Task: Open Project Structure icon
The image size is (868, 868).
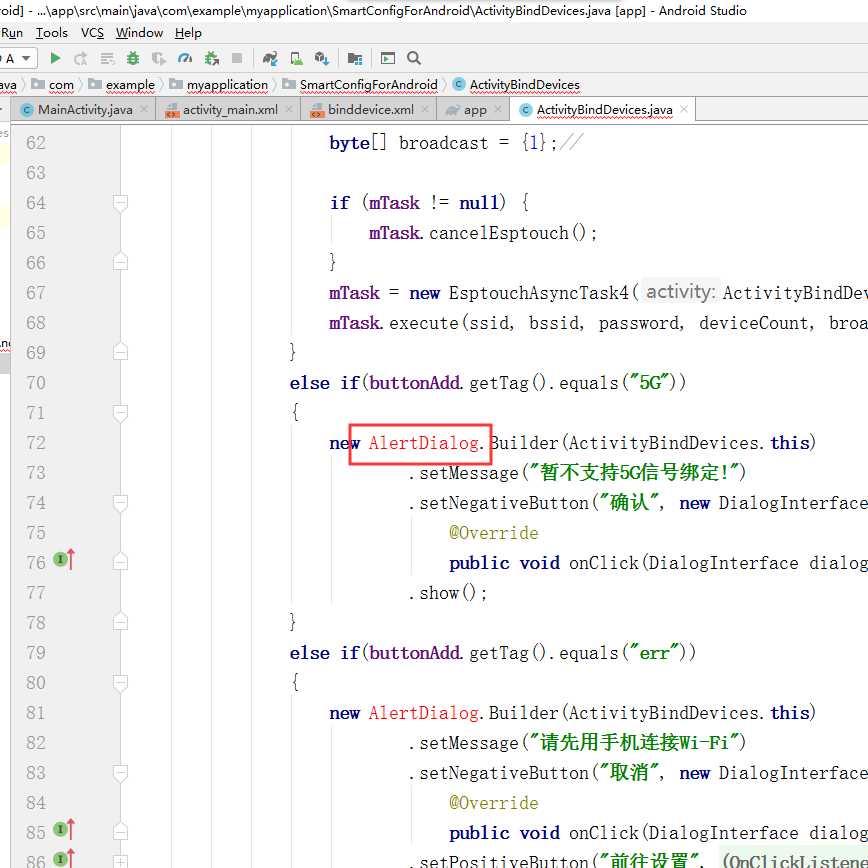Action: pyautogui.click(x=355, y=58)
